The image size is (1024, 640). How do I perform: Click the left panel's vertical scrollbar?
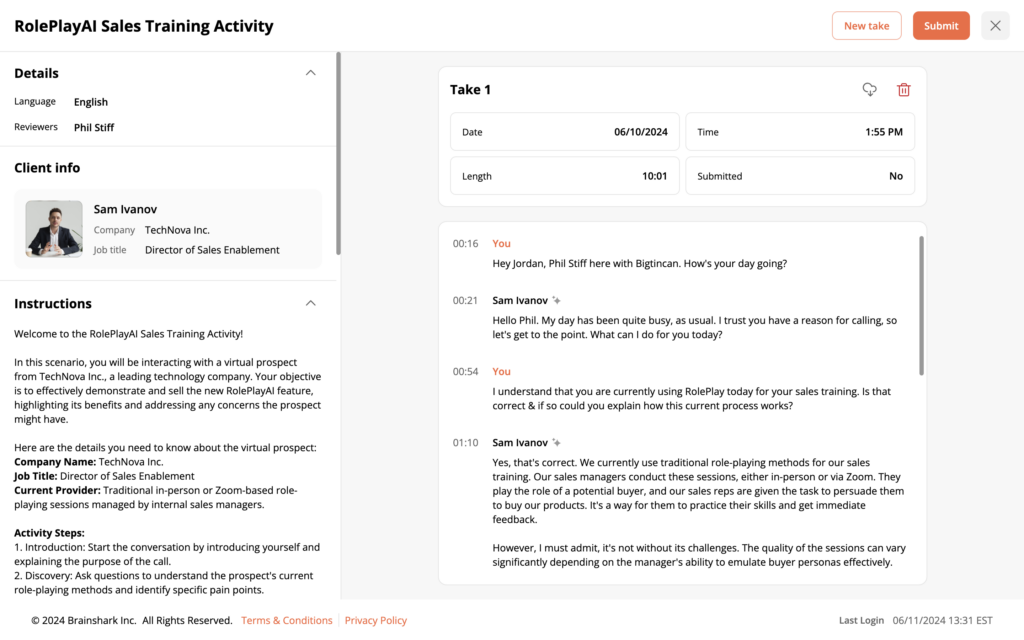point(338,153)
